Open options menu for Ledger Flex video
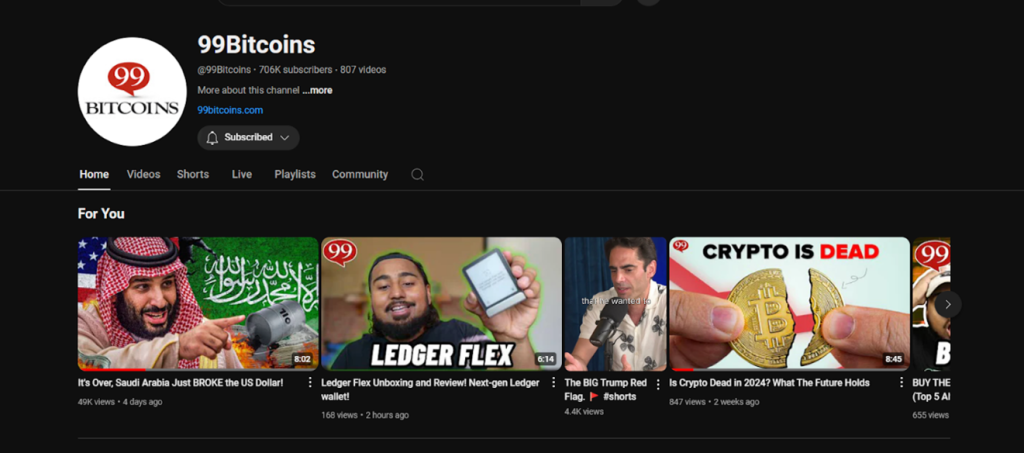 click(553, 383)
